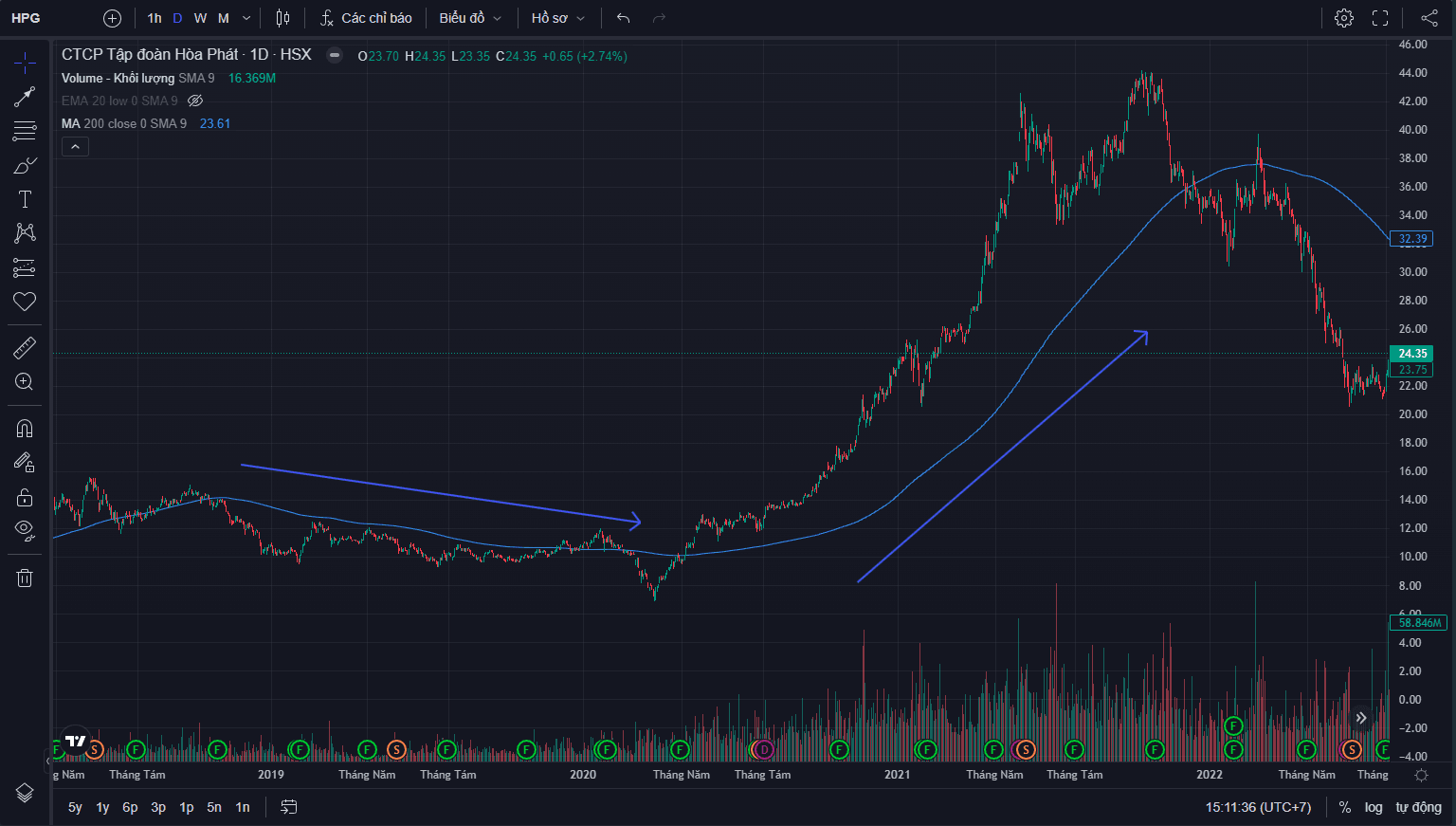Expand the left toolbar collapse arrow
Image resolution: width=1456 pixels, height=826 pixels.
[48, 761]
